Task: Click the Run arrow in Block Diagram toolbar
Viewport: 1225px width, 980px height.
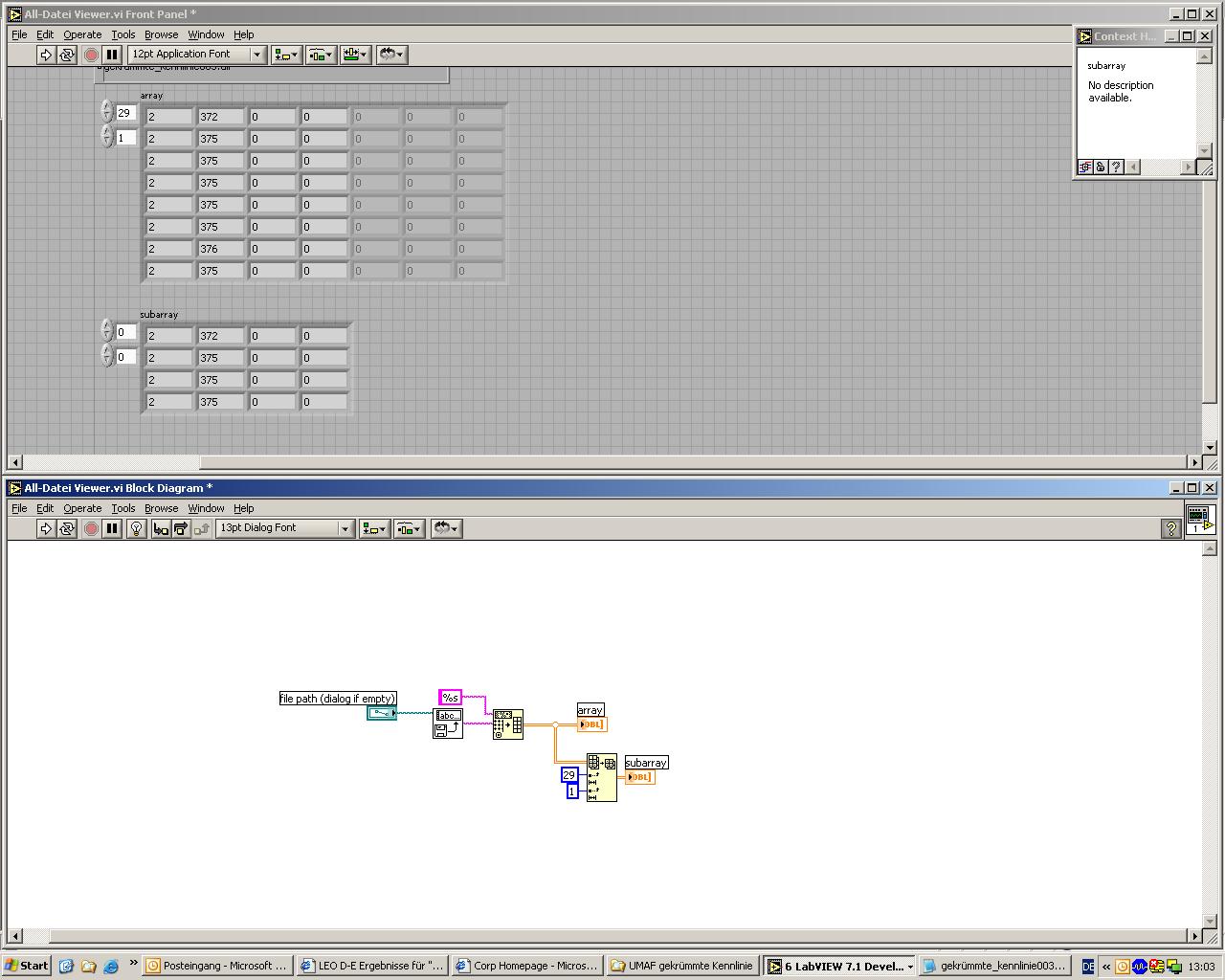Action: (x=45, y=528)
